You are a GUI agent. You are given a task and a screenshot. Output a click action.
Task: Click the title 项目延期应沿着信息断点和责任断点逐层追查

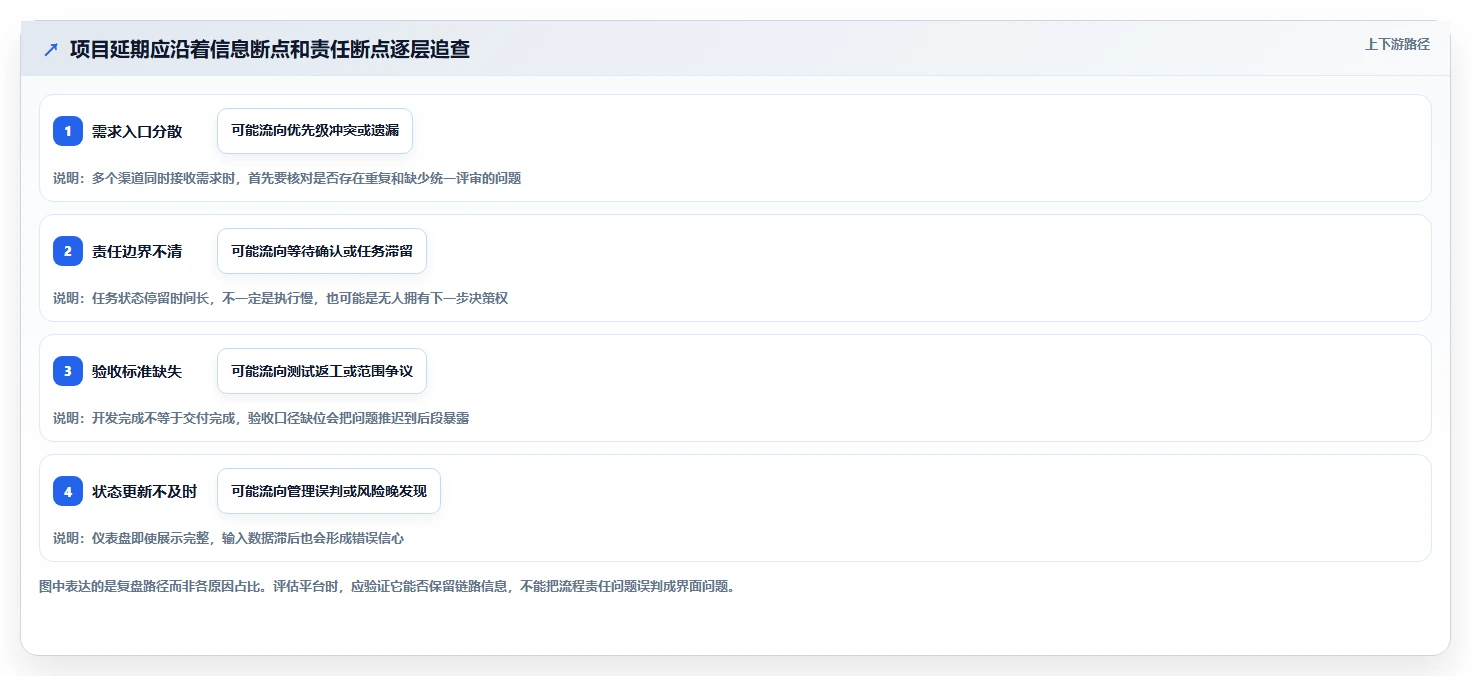270,49
